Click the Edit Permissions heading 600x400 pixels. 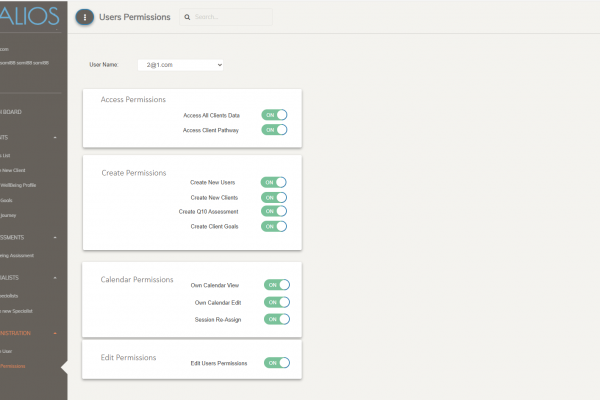[128, 358]
